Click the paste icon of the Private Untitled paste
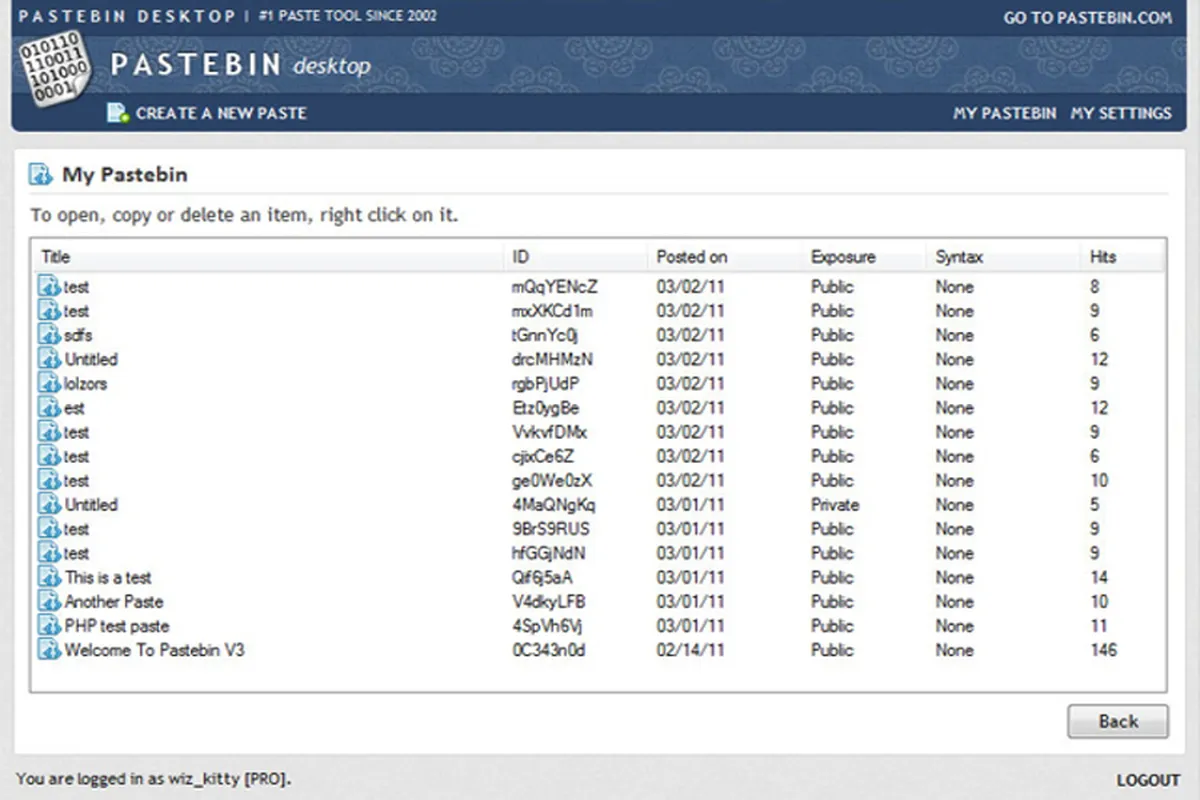 (50, 505)
